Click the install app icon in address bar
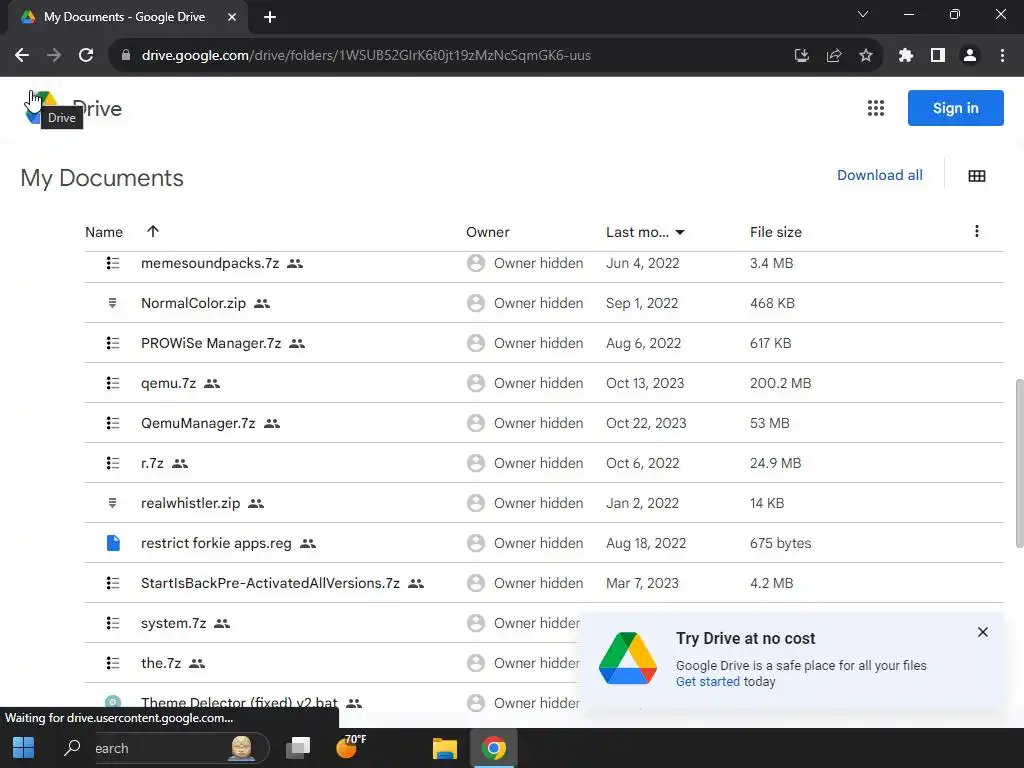Image resolution: width=1024 pixels, height=768 pixels. pyautogui.click(x=801, y=56)
